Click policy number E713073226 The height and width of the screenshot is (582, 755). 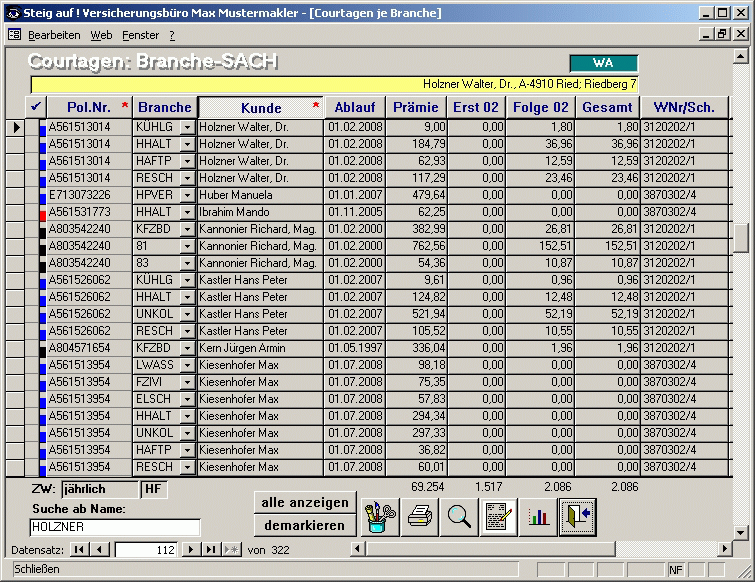pos(89,195)
